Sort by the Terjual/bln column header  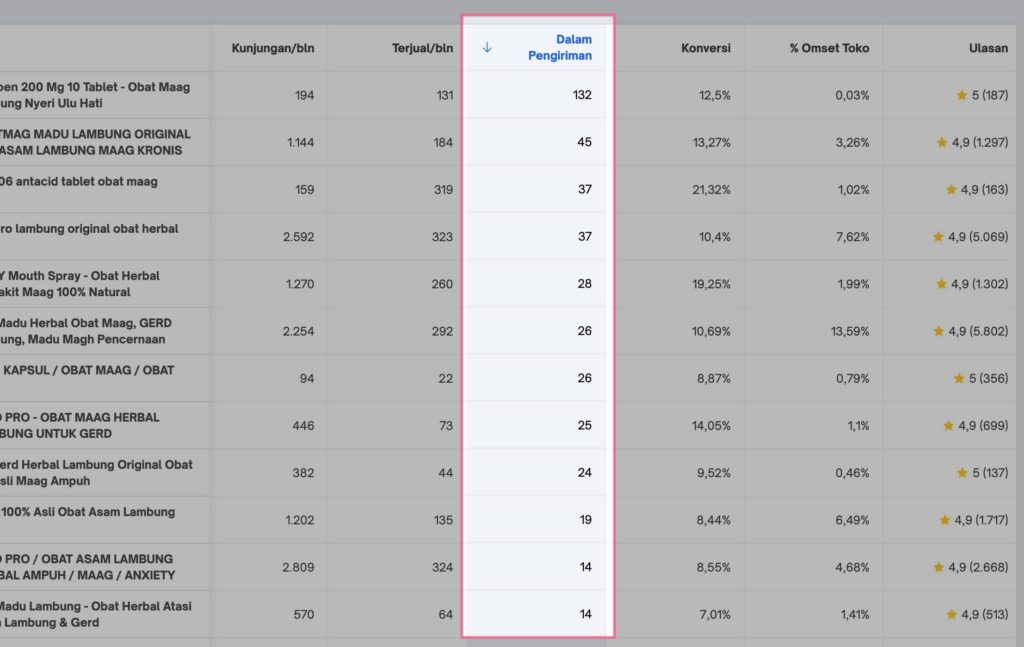[x=422, y=48]
